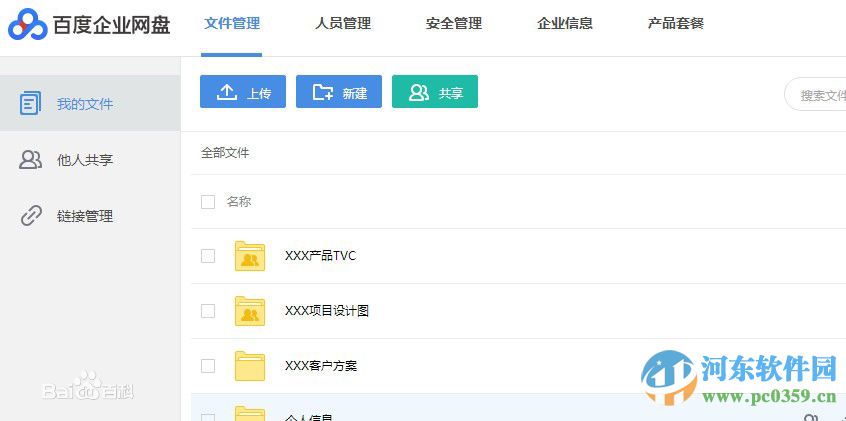This screenshot has width=846, height=421.
Task: Click the people icon on 共享 button
Action: (x=419, y=92)
